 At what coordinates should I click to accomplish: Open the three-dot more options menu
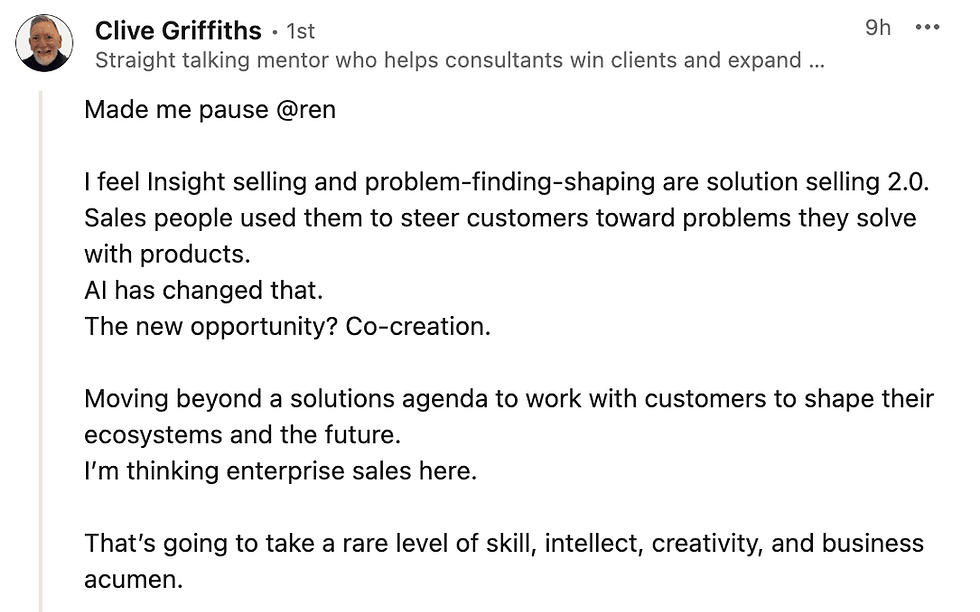[928, 27]
